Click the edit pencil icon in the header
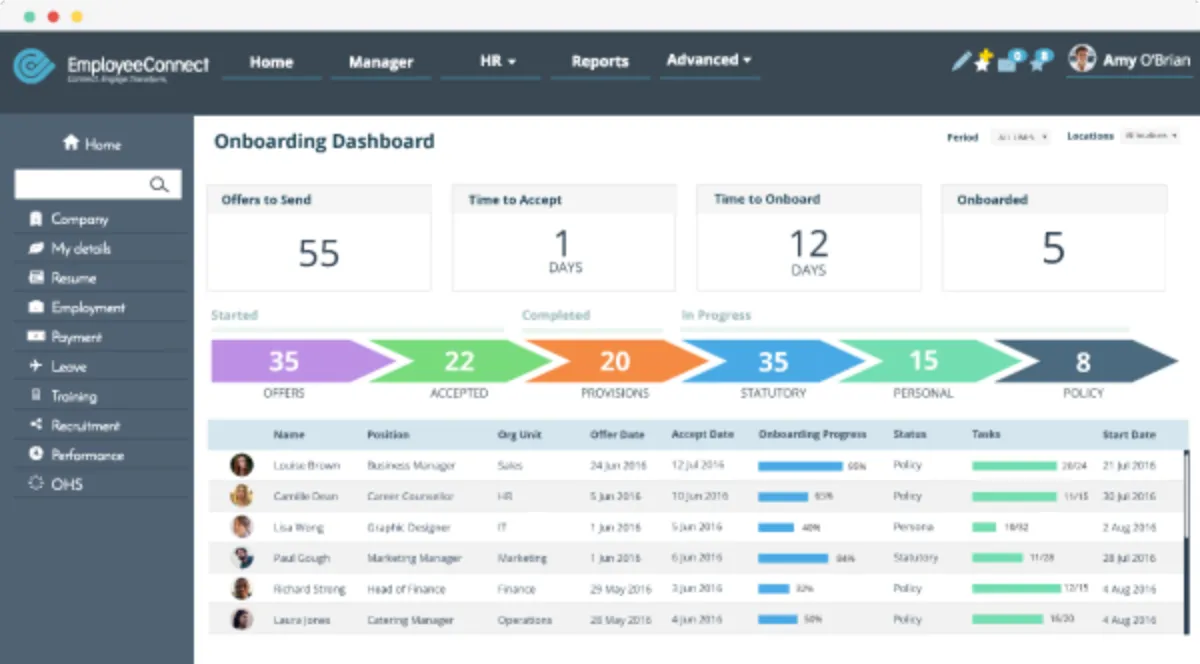This screenshot has height=664, width=1200. tap(959, 60)
